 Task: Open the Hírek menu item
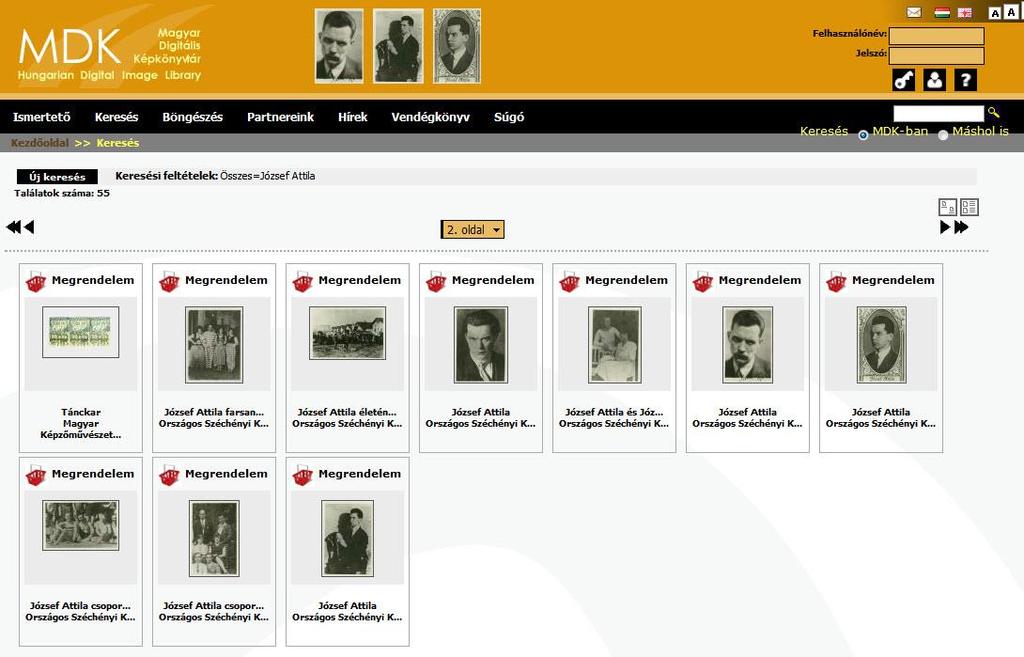tap(353, 117)
